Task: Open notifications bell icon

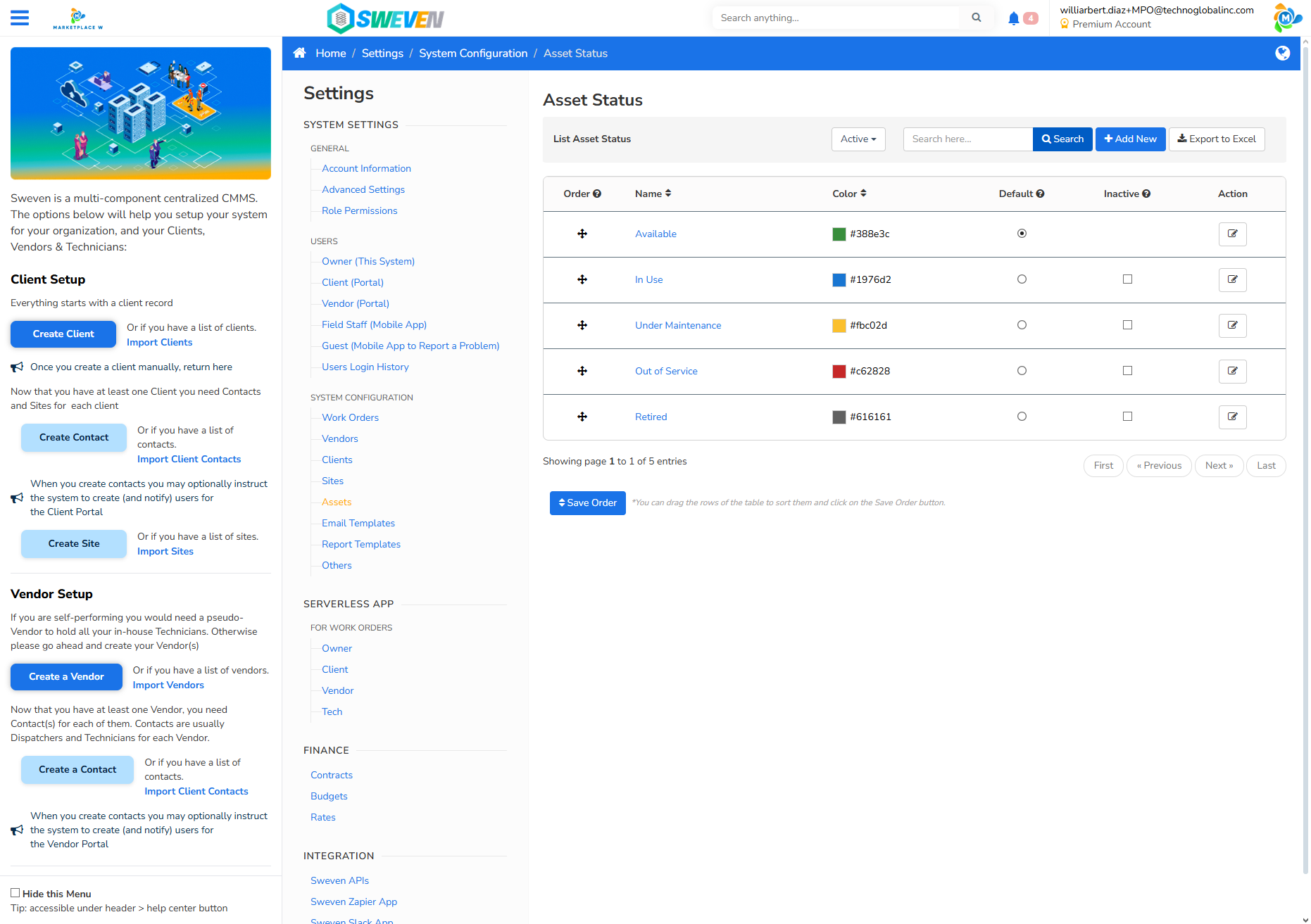Action: (1013, 18)
